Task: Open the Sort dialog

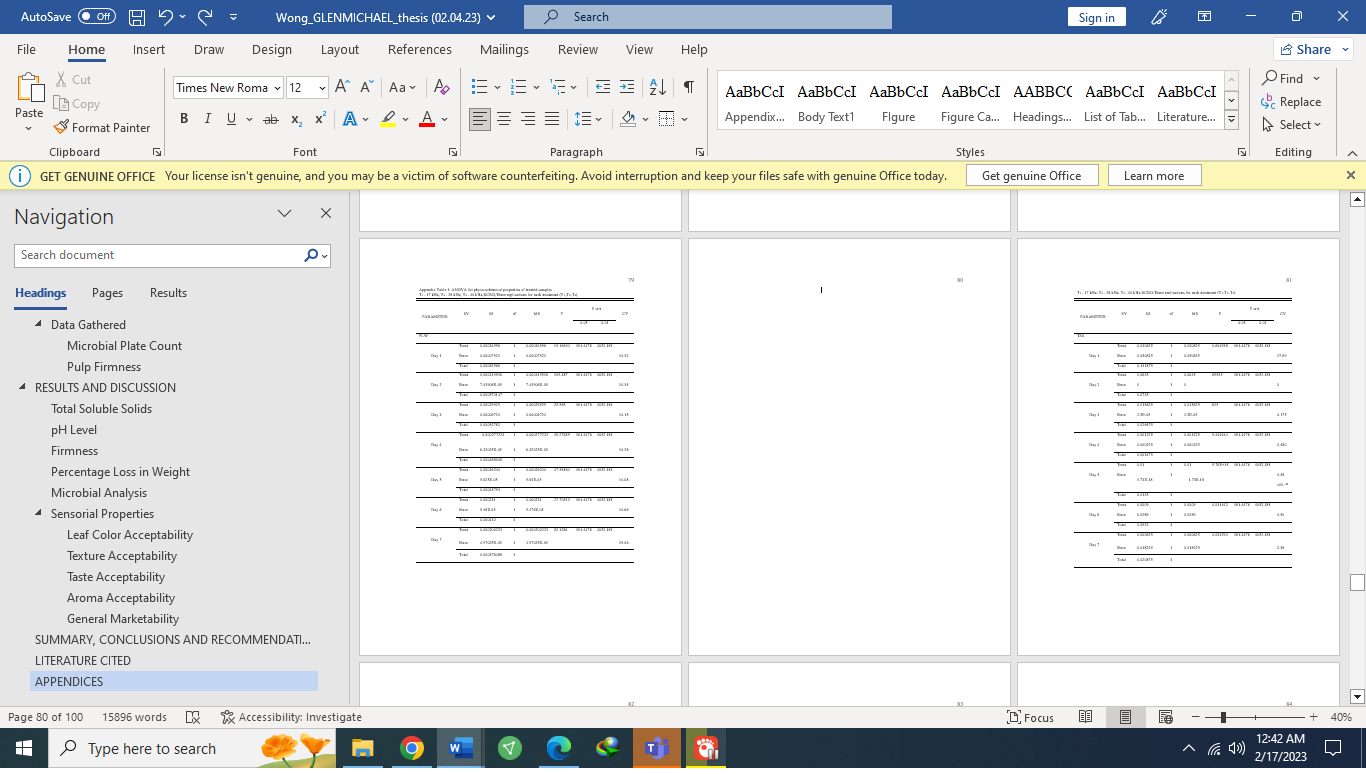Action: point(657,87)
